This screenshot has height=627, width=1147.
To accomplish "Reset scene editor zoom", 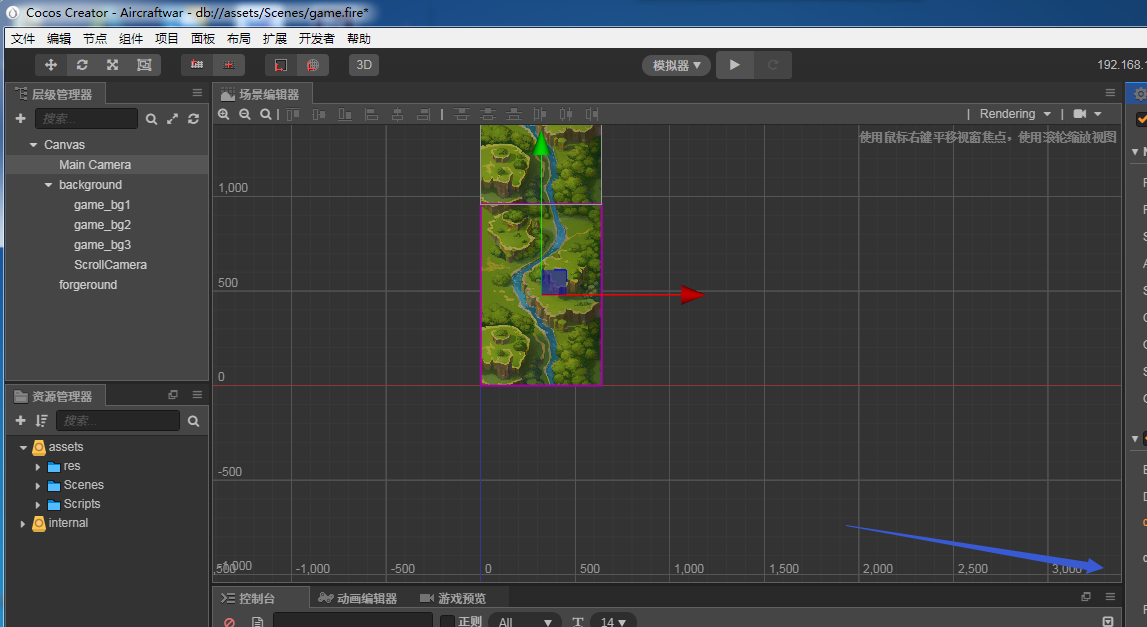I will [x=266, y=114].
